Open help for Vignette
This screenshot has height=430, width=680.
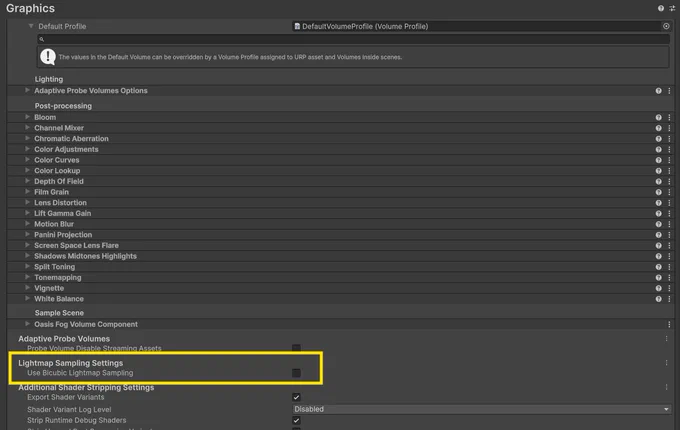[658, 288]
